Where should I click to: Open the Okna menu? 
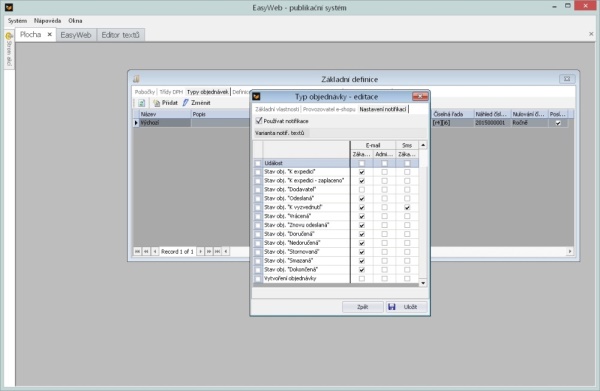click(x=75, y=21)
